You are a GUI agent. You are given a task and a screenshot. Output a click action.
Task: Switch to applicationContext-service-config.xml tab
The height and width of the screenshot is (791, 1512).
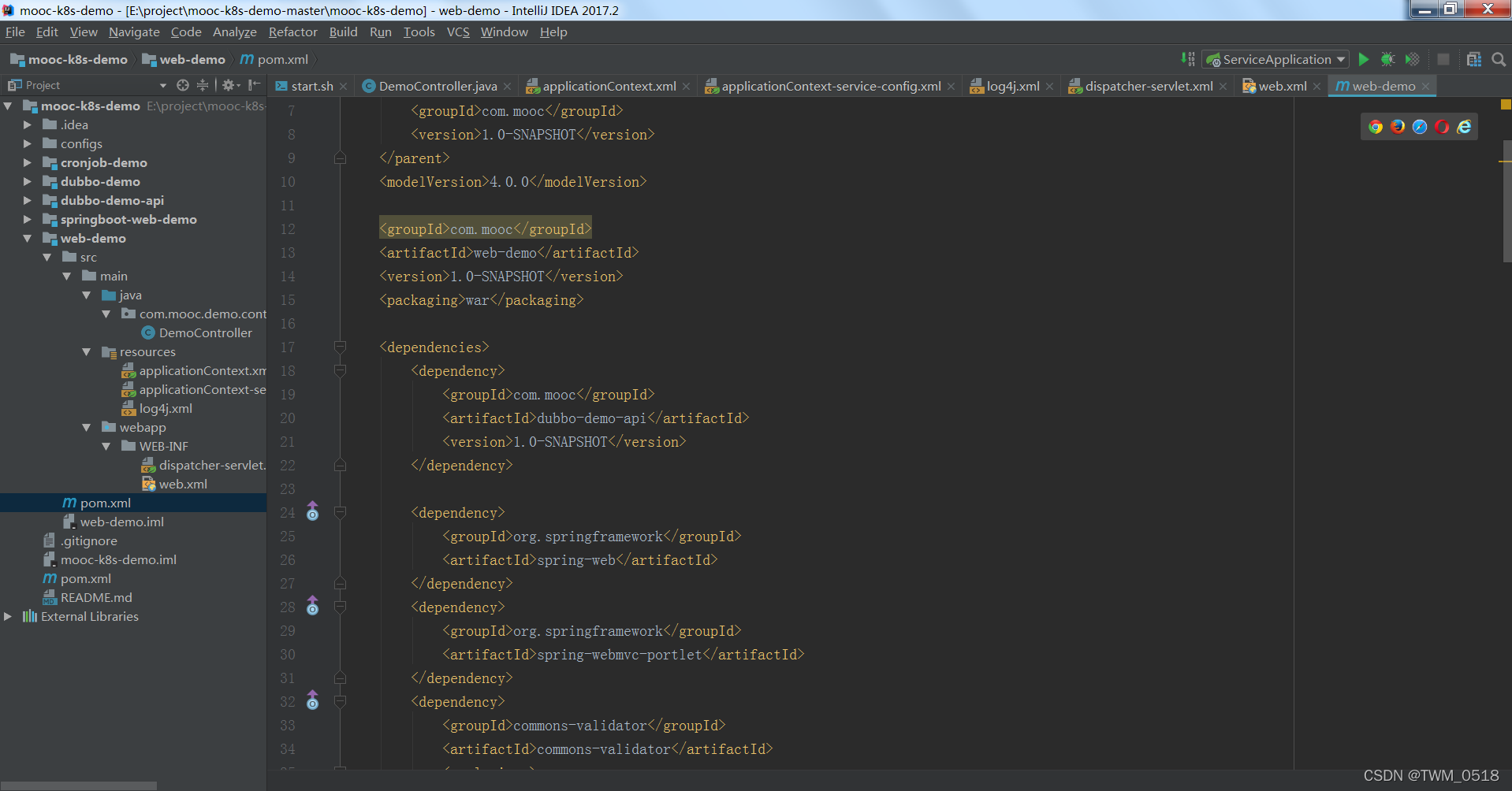pyautogui.click(x=831, y=86)
